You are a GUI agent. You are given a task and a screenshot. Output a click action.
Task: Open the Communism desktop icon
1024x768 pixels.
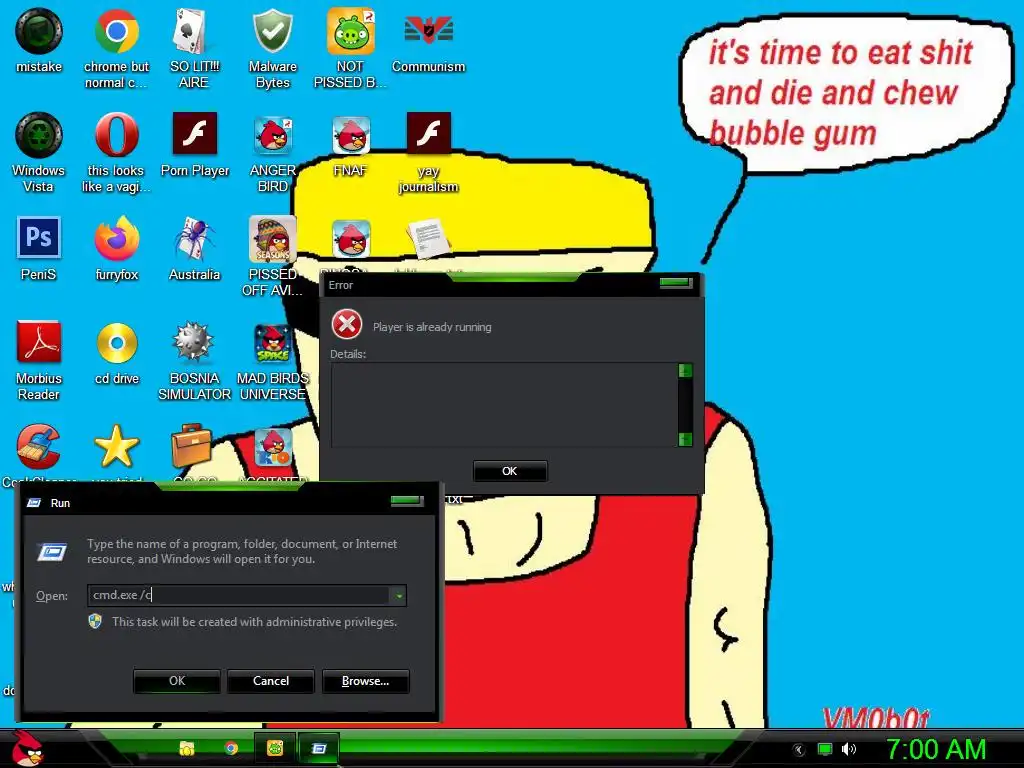[428, 31]
